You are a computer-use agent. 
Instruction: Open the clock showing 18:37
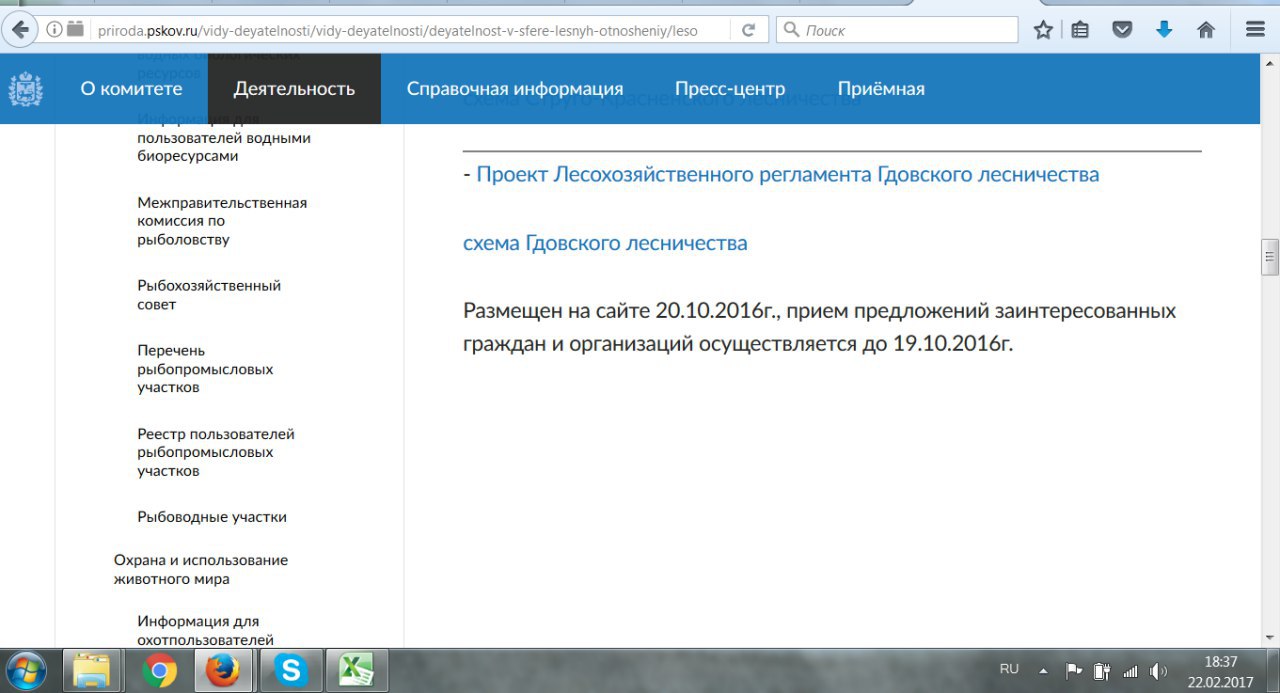[1221, 662]
